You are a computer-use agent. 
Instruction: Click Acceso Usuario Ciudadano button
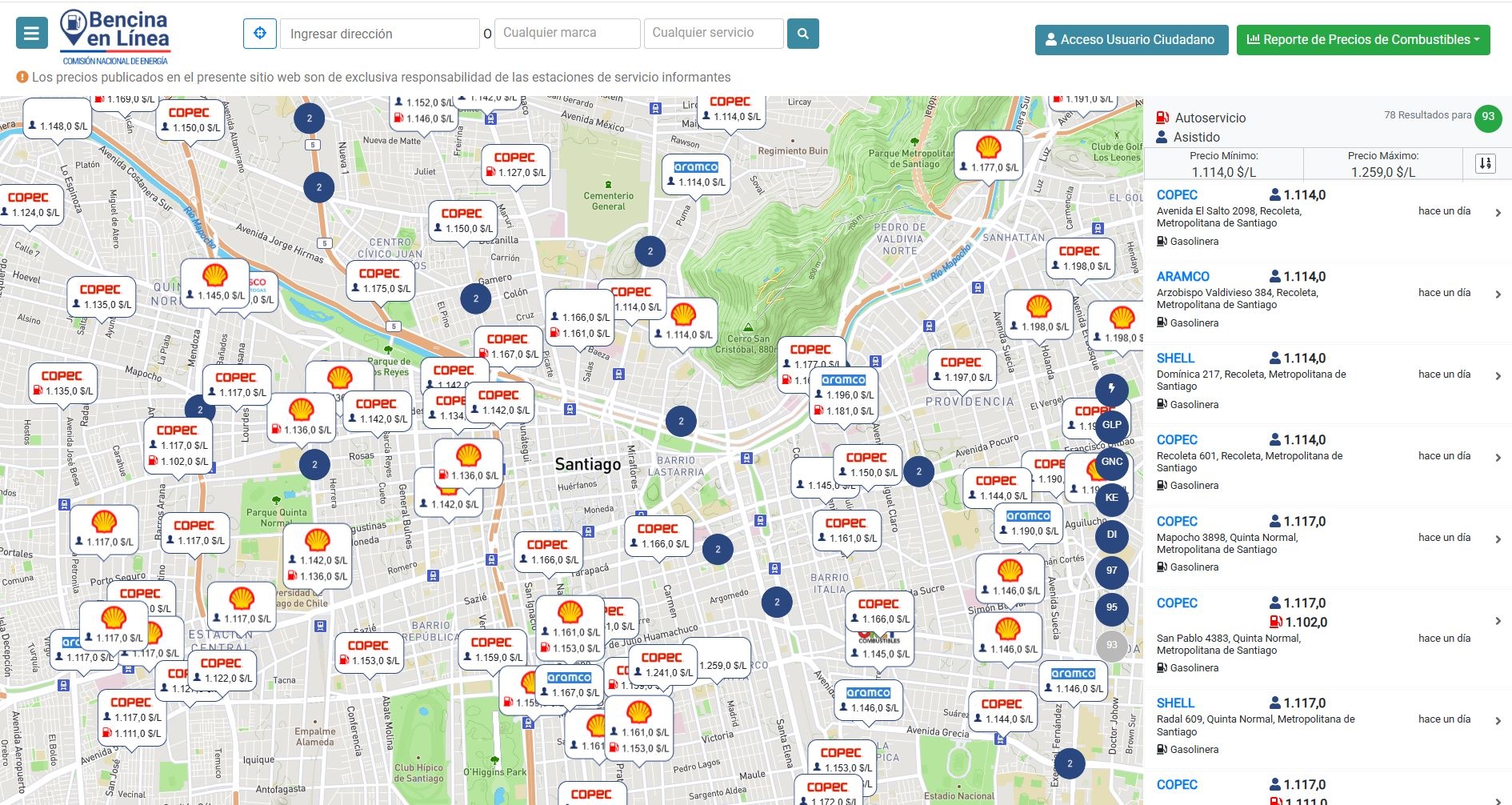pos(1131,40)
